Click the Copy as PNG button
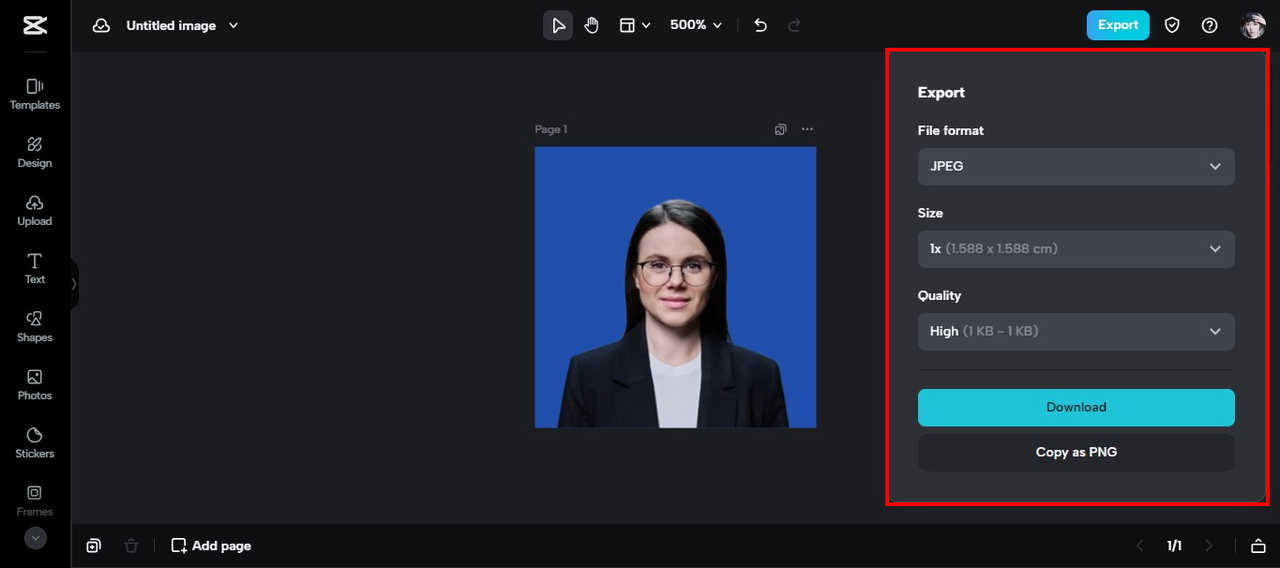Image resolution: width=1280 pixels, height=568 pixels. click(1076, 452)
